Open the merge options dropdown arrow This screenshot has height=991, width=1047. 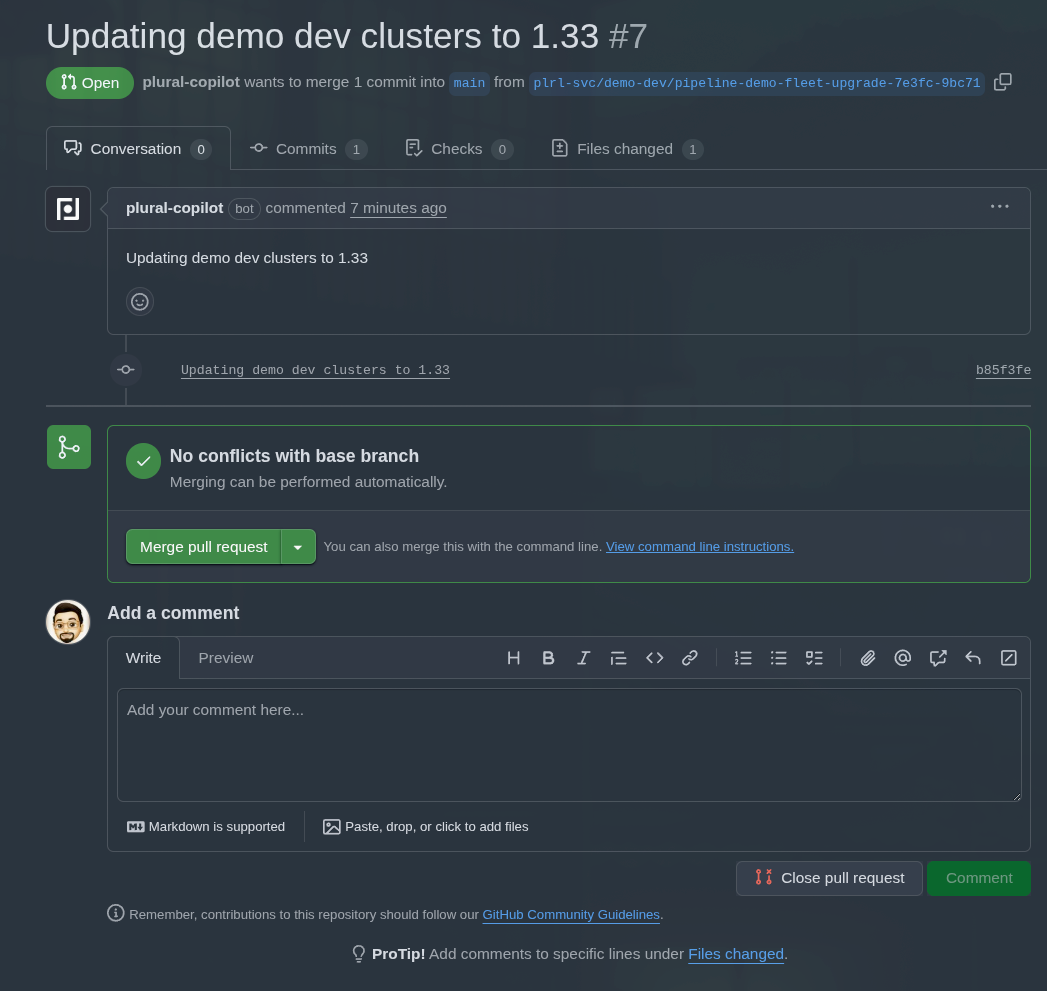click(x=298, y=547)
